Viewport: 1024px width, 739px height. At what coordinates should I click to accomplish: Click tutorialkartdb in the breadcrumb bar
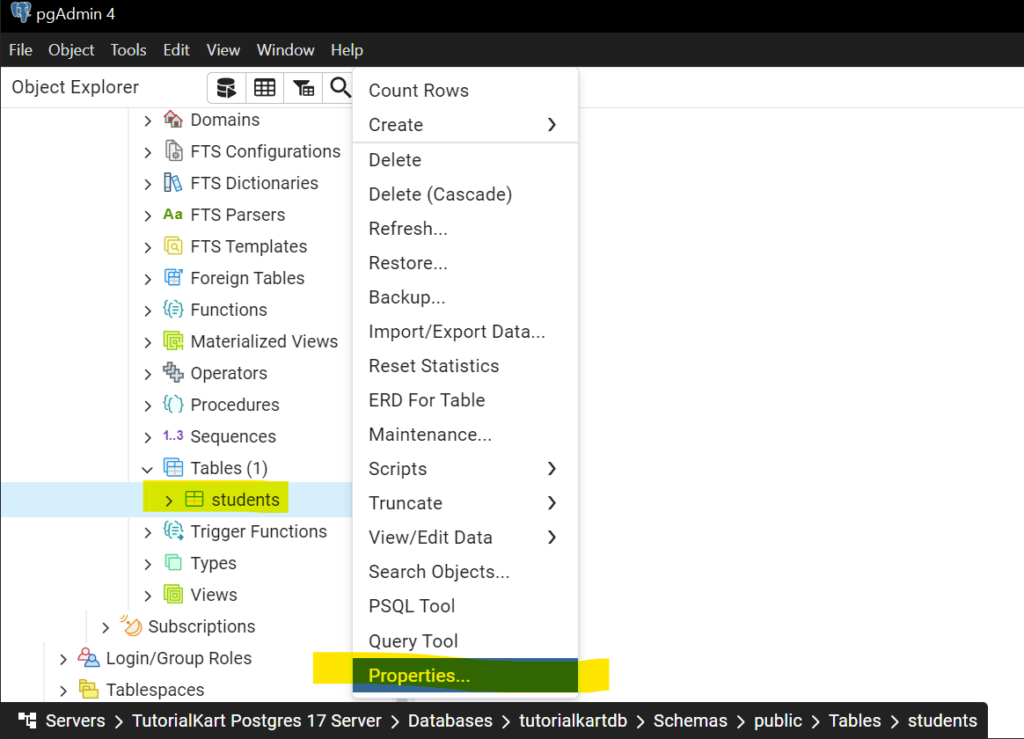pyautogui.click(x=573, y=721)
